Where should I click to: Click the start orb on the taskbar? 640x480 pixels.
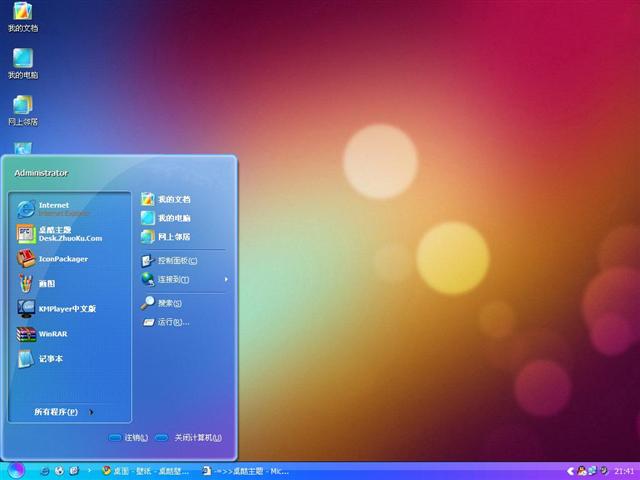click(x=14, y=470)
